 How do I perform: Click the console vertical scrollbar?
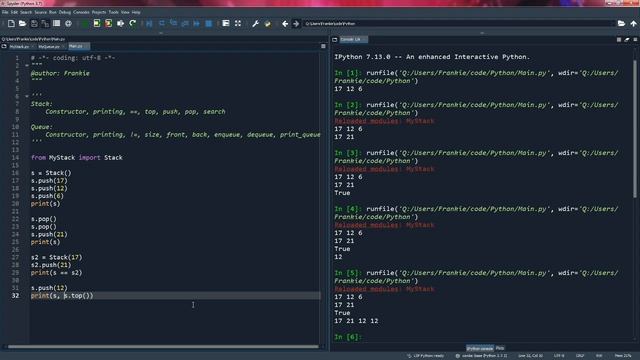click(635, 129)
